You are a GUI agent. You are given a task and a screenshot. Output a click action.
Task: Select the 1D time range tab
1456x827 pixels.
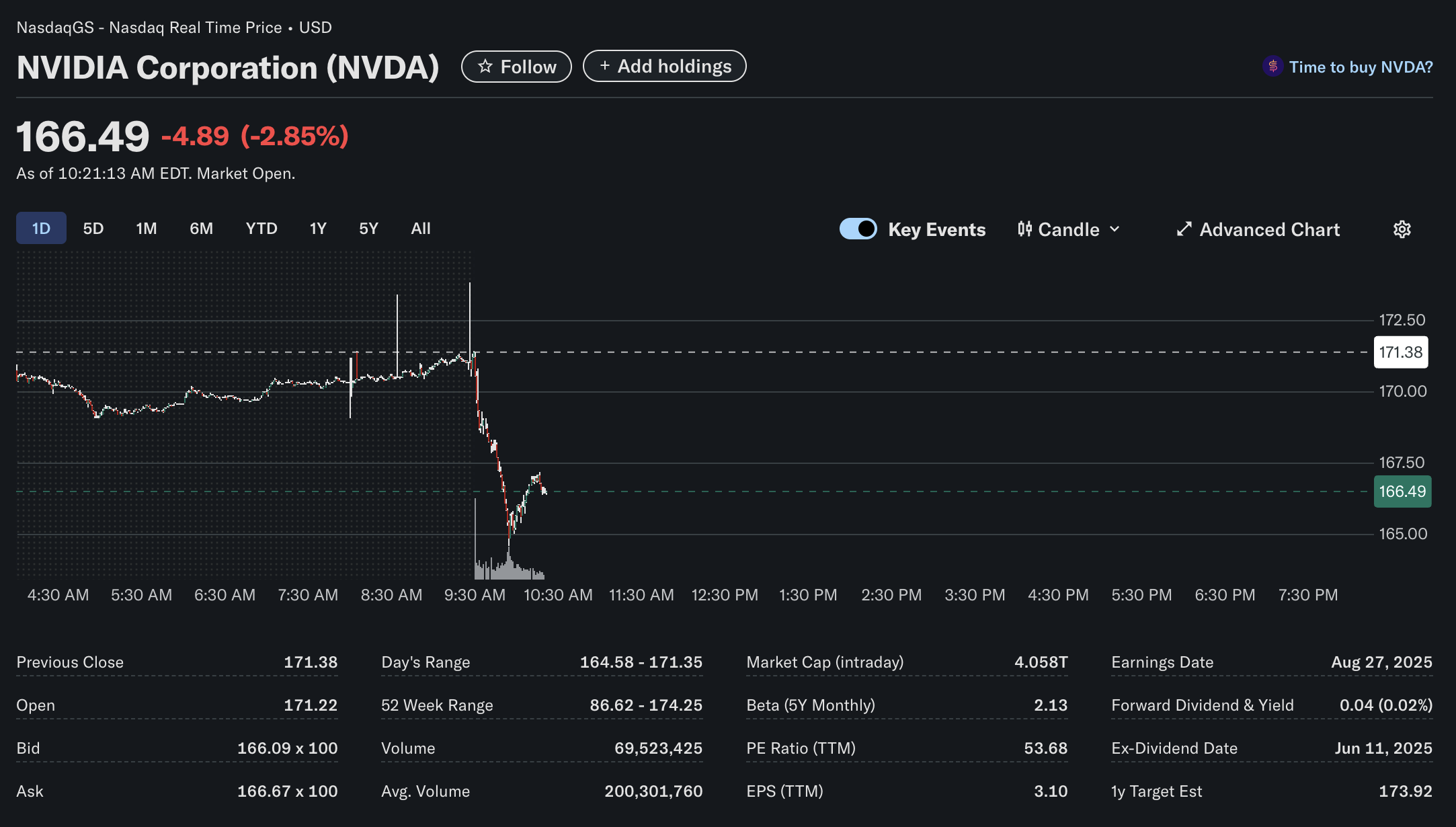pyautogui.click(x=41, y=228)
